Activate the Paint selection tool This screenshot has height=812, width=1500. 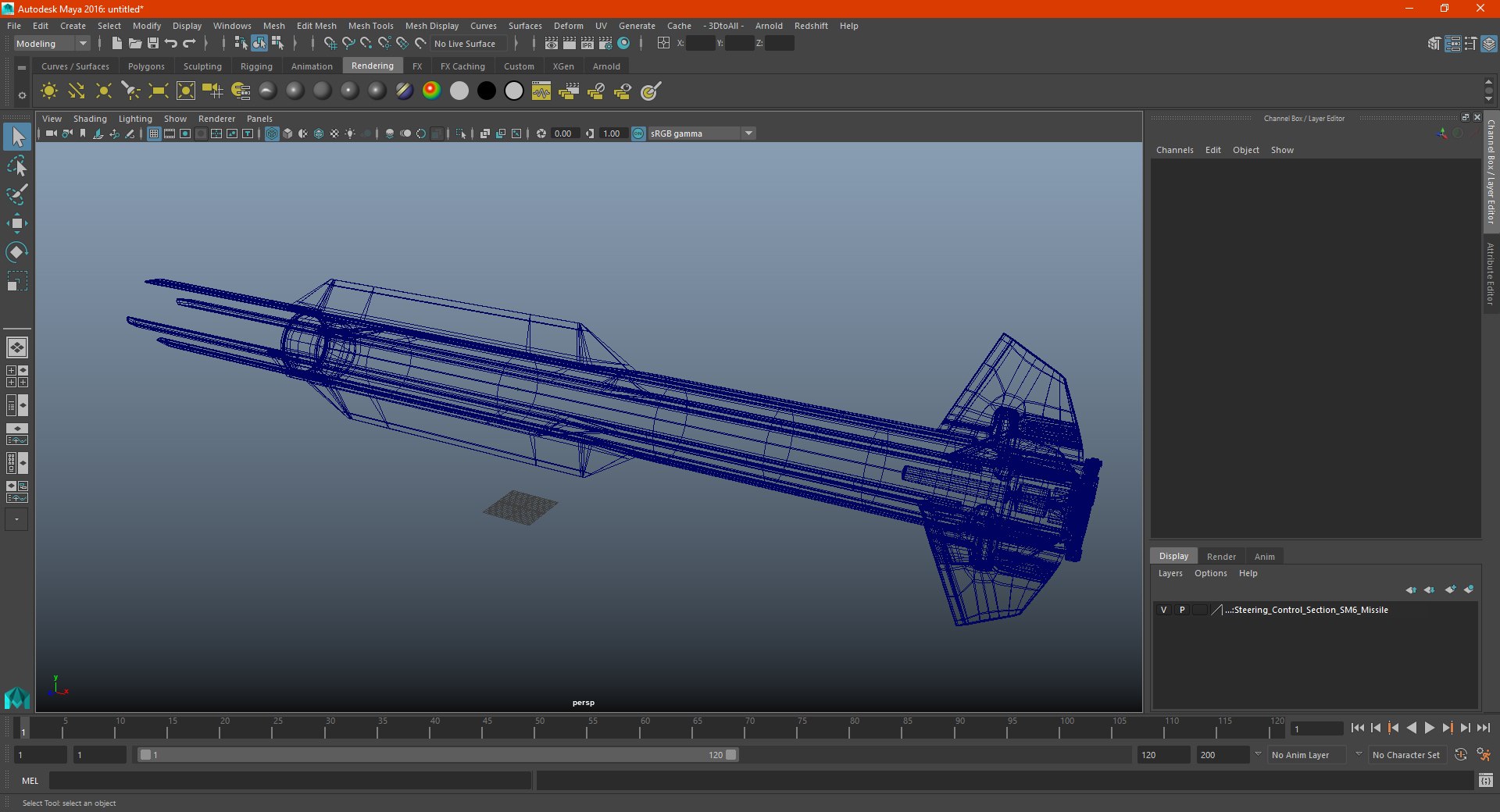pyautogui.click(x=17, y=194)
